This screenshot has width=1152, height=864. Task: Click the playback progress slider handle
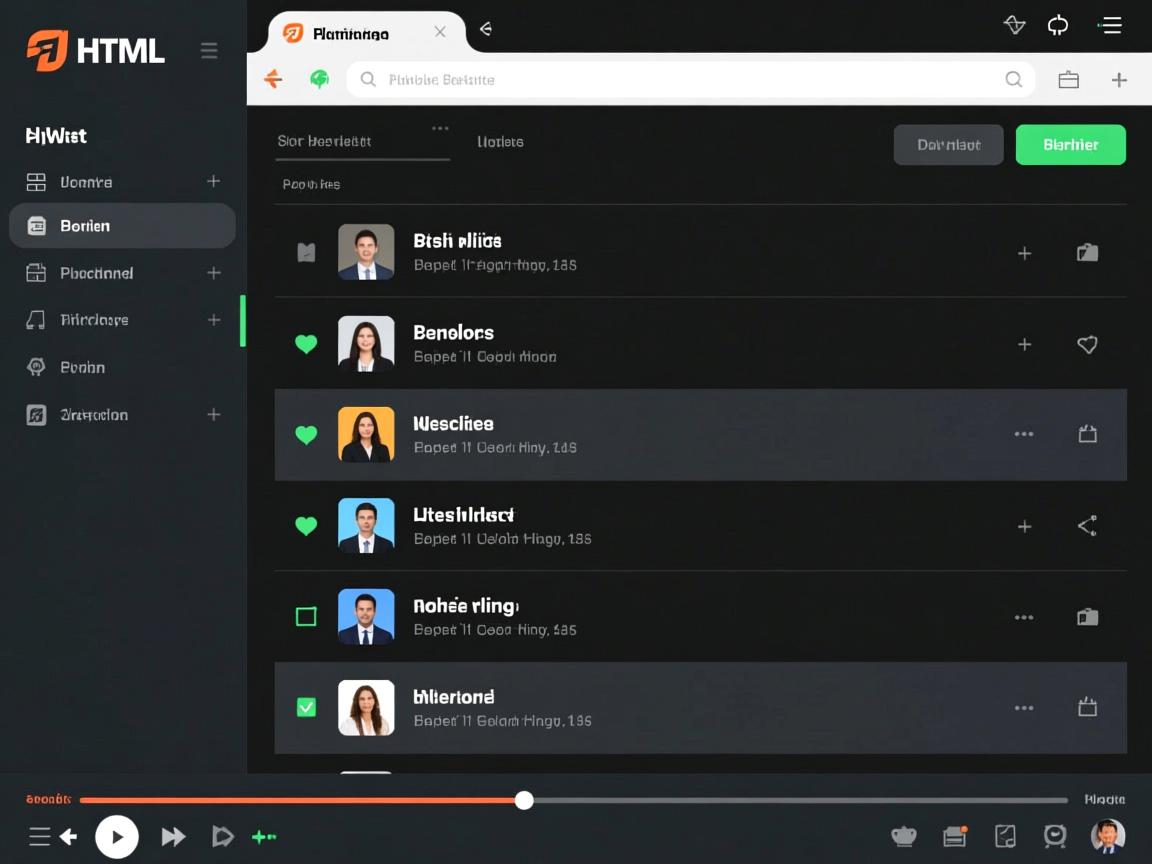pos(524,800)
